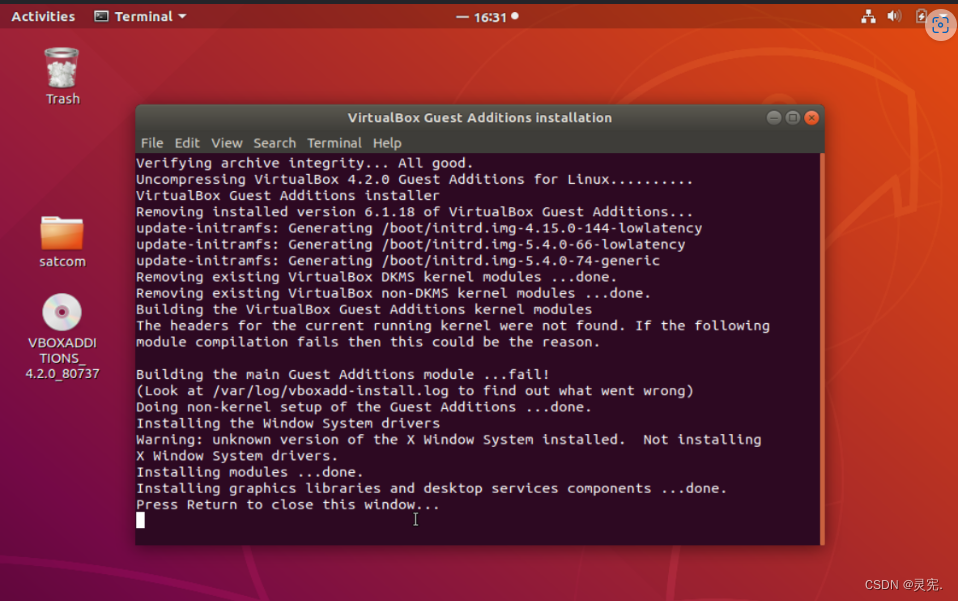Viewport: 958px width, 601px height.
Task: Maximize the Guest Additions installation window
Action: tap(792, 118)
